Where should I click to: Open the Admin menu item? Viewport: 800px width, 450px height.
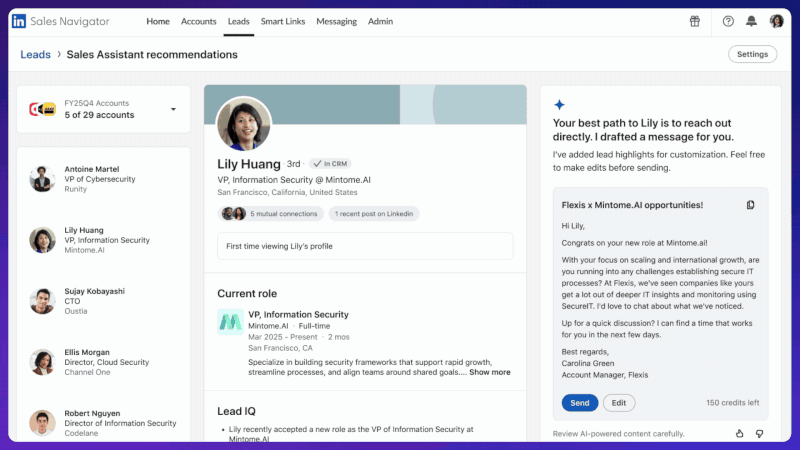pos(380,21)
